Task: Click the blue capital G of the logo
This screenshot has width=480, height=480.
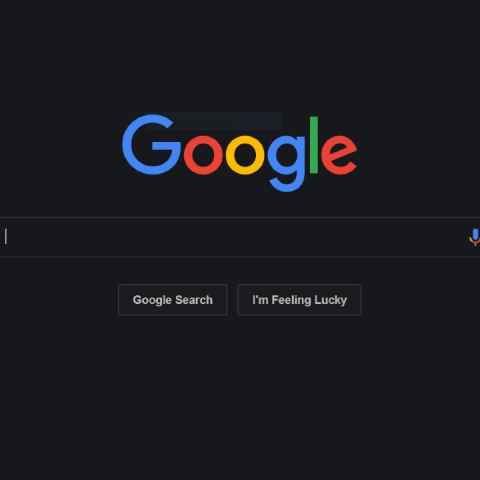Action: pyautogui.click(x=152, y=145)
